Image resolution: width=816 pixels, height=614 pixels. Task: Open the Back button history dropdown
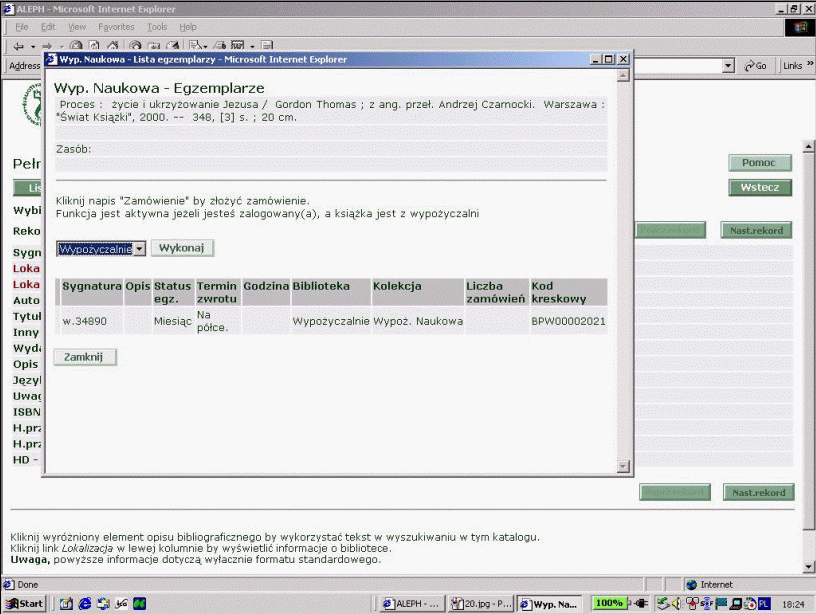coord(31,45)
